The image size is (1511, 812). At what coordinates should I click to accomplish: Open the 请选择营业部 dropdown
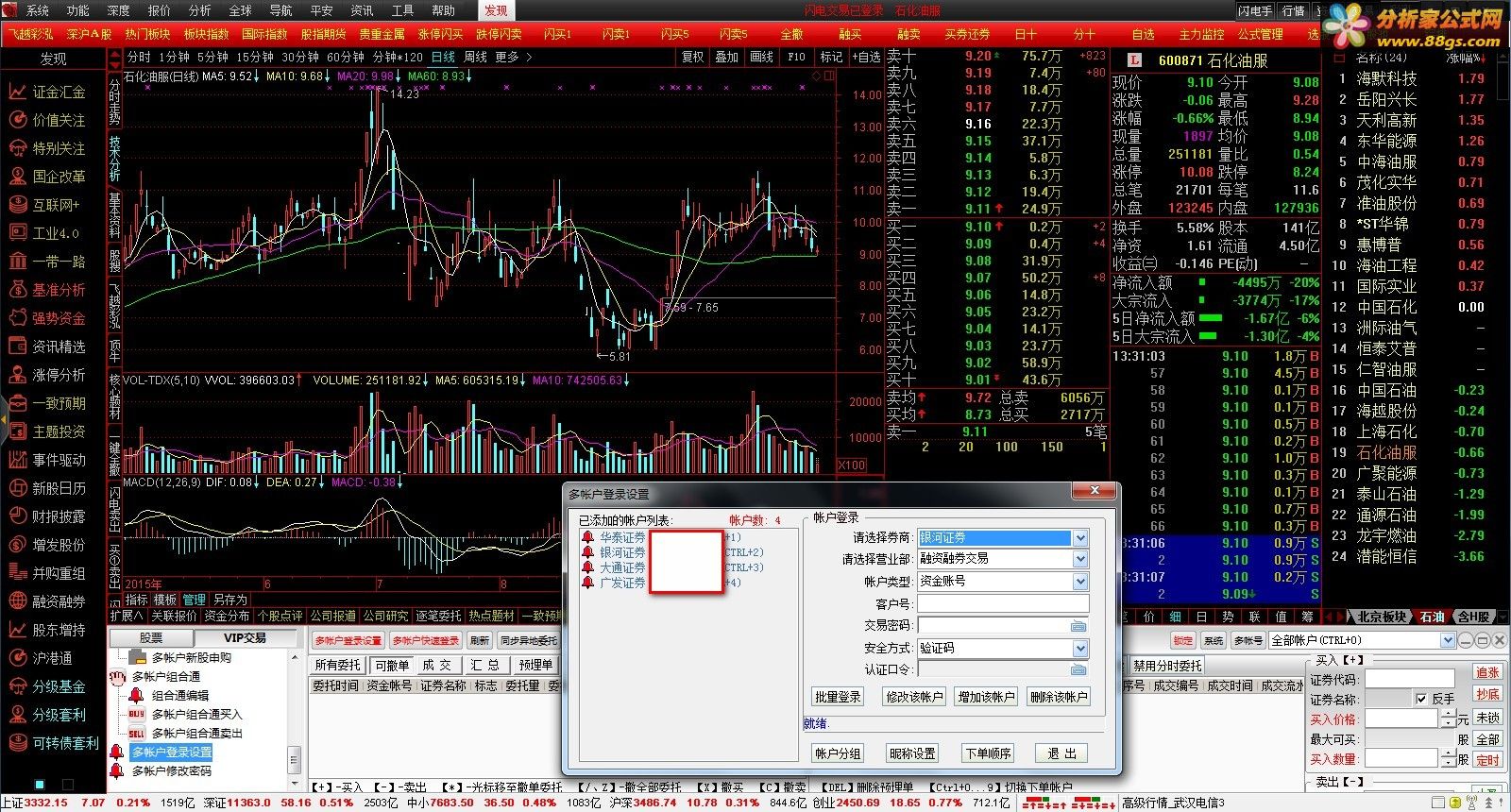(1080, 559)
